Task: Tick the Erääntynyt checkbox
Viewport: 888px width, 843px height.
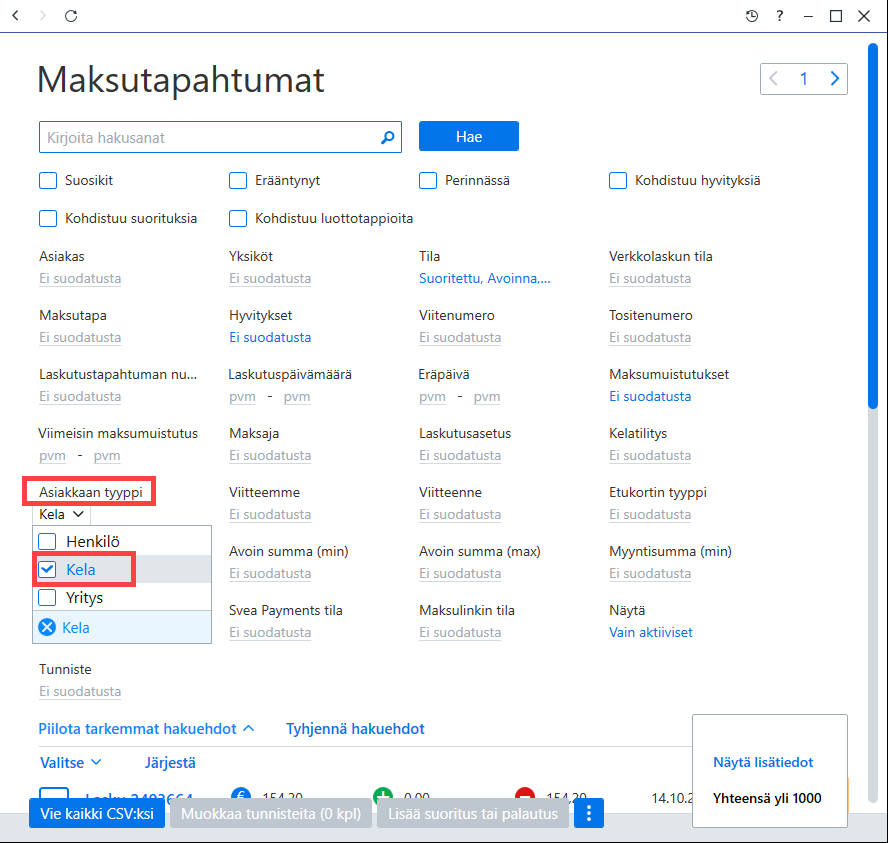Action: click(x=238, y=181)
